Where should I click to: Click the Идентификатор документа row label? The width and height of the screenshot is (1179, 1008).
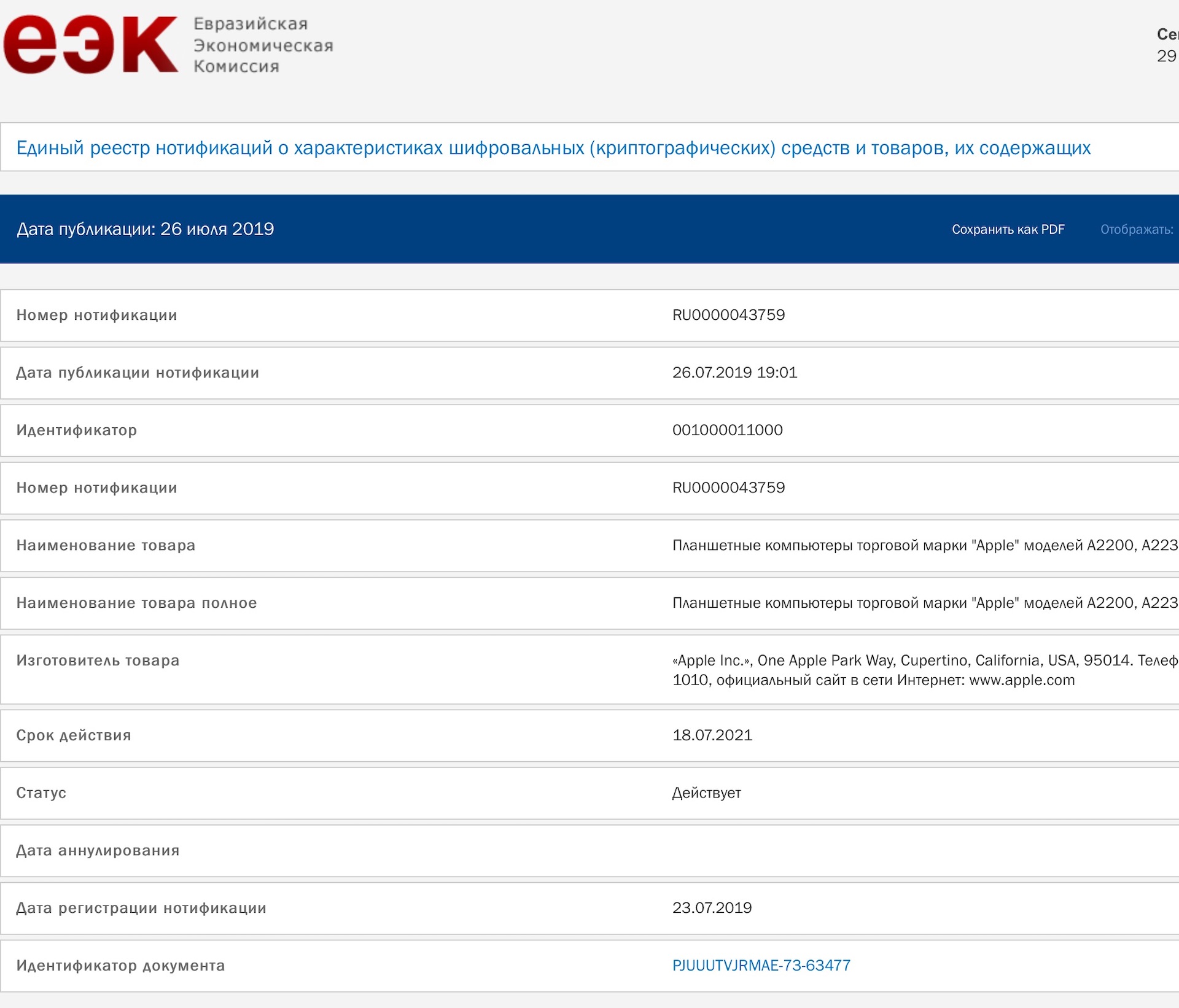[x=120, y=966]
